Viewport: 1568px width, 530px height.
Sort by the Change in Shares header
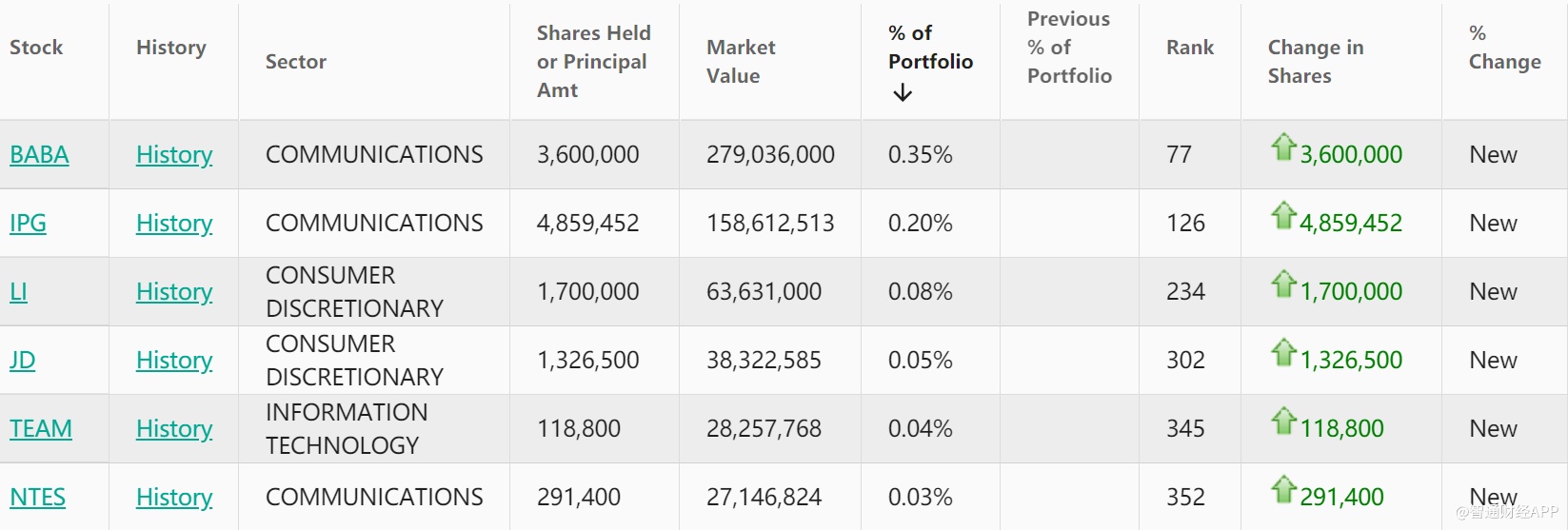coord(1315,62)
